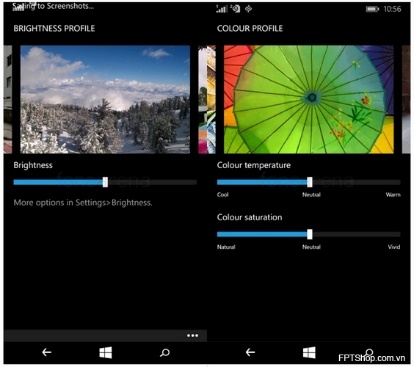This screenshot has width=414, height=367.
Task: Open the three-dot more menu
Action: [x=193, y=335]
